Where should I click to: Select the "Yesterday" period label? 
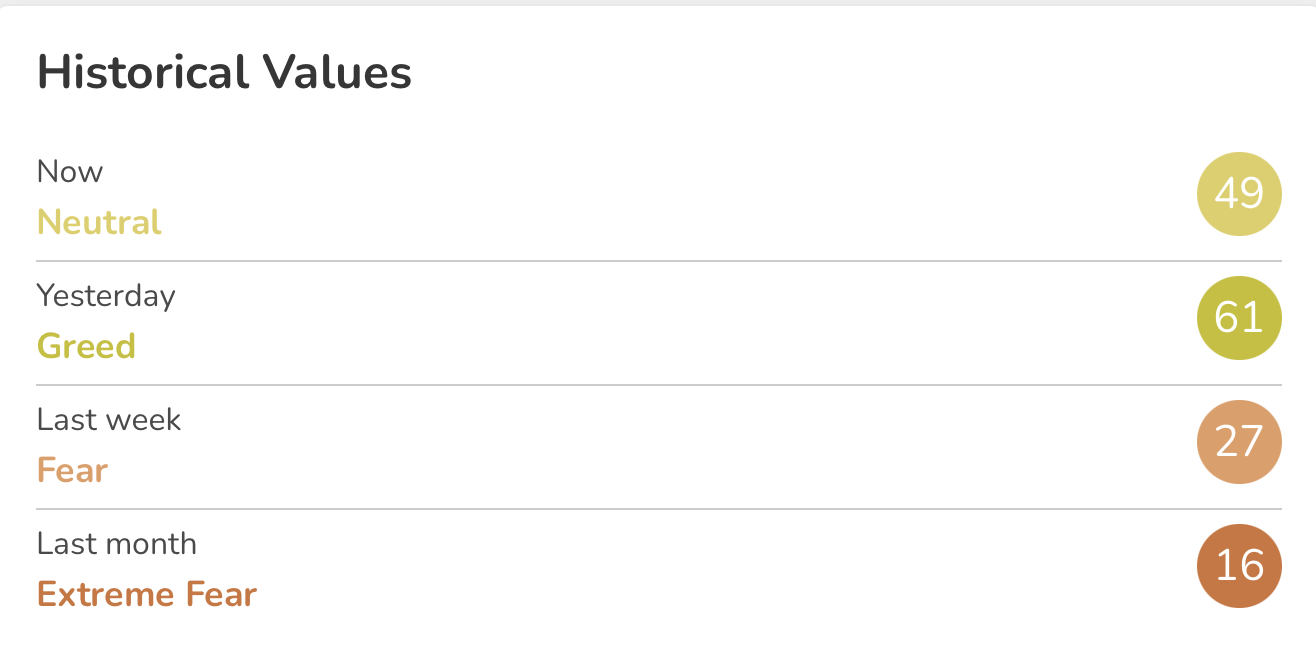[x=106, y=296]
